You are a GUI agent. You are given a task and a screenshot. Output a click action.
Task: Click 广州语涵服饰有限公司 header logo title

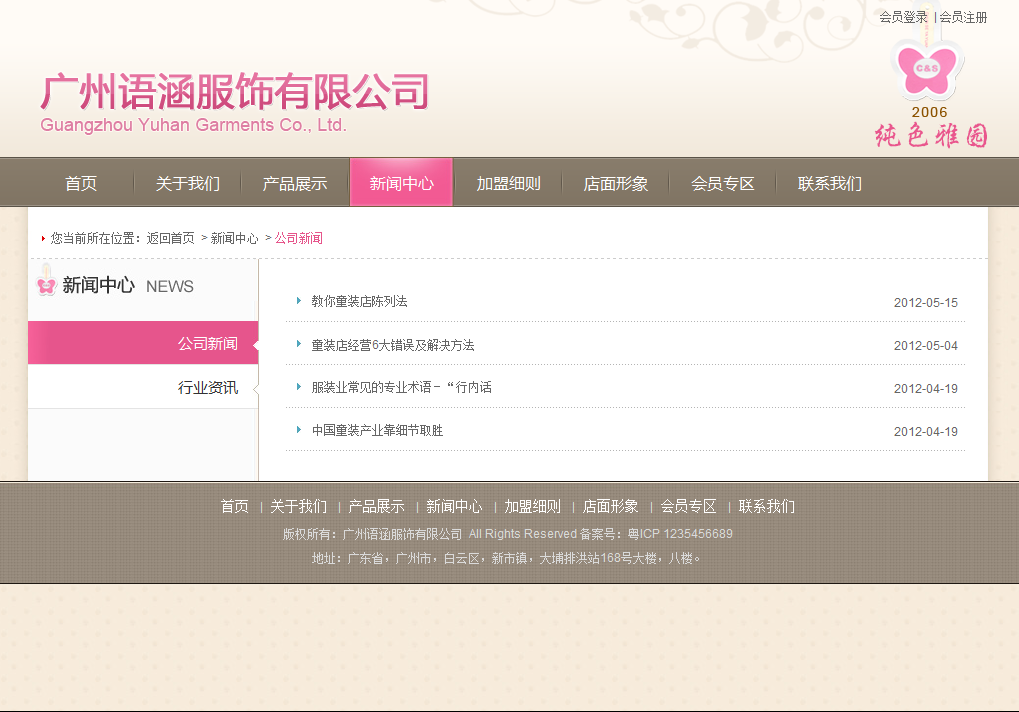click(x=235, y=91)
